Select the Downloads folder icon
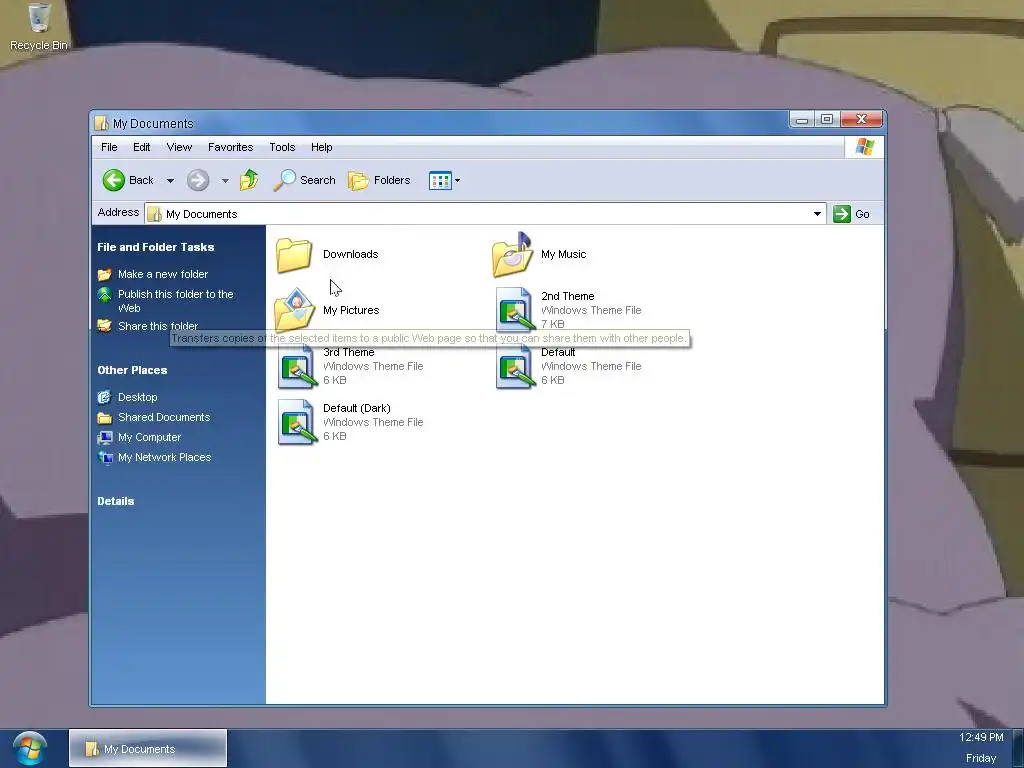This screenshot has width=1024, height=768. 294,255
